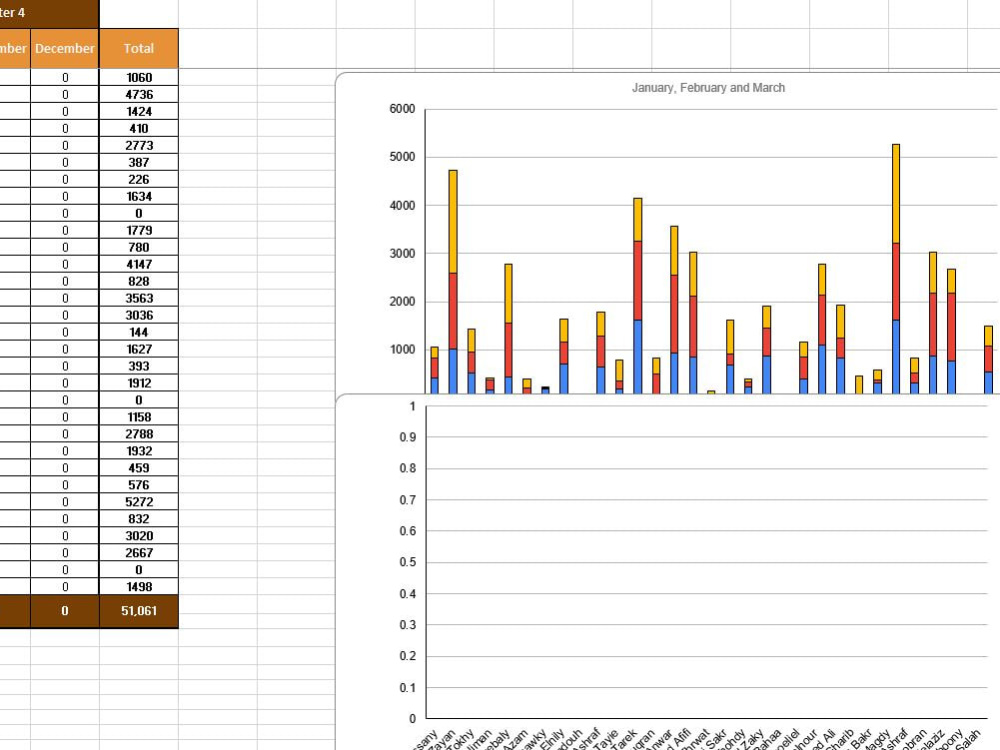Click the total cell showing 1932
The image size is (1000, 750).
(x=138, y=451)
